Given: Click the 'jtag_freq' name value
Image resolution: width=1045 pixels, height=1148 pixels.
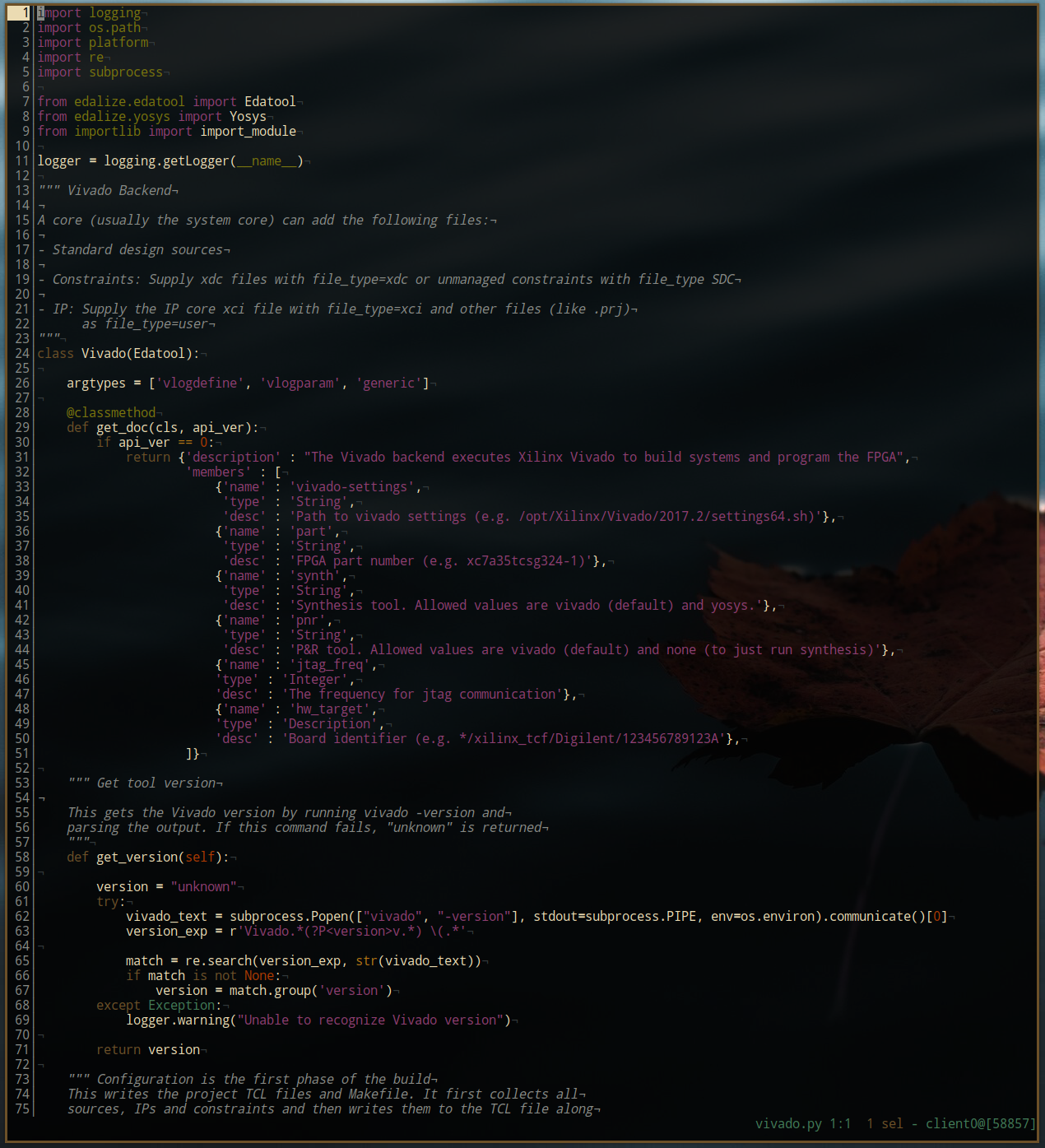Looking at the screenshot, I should coord(330,664).
